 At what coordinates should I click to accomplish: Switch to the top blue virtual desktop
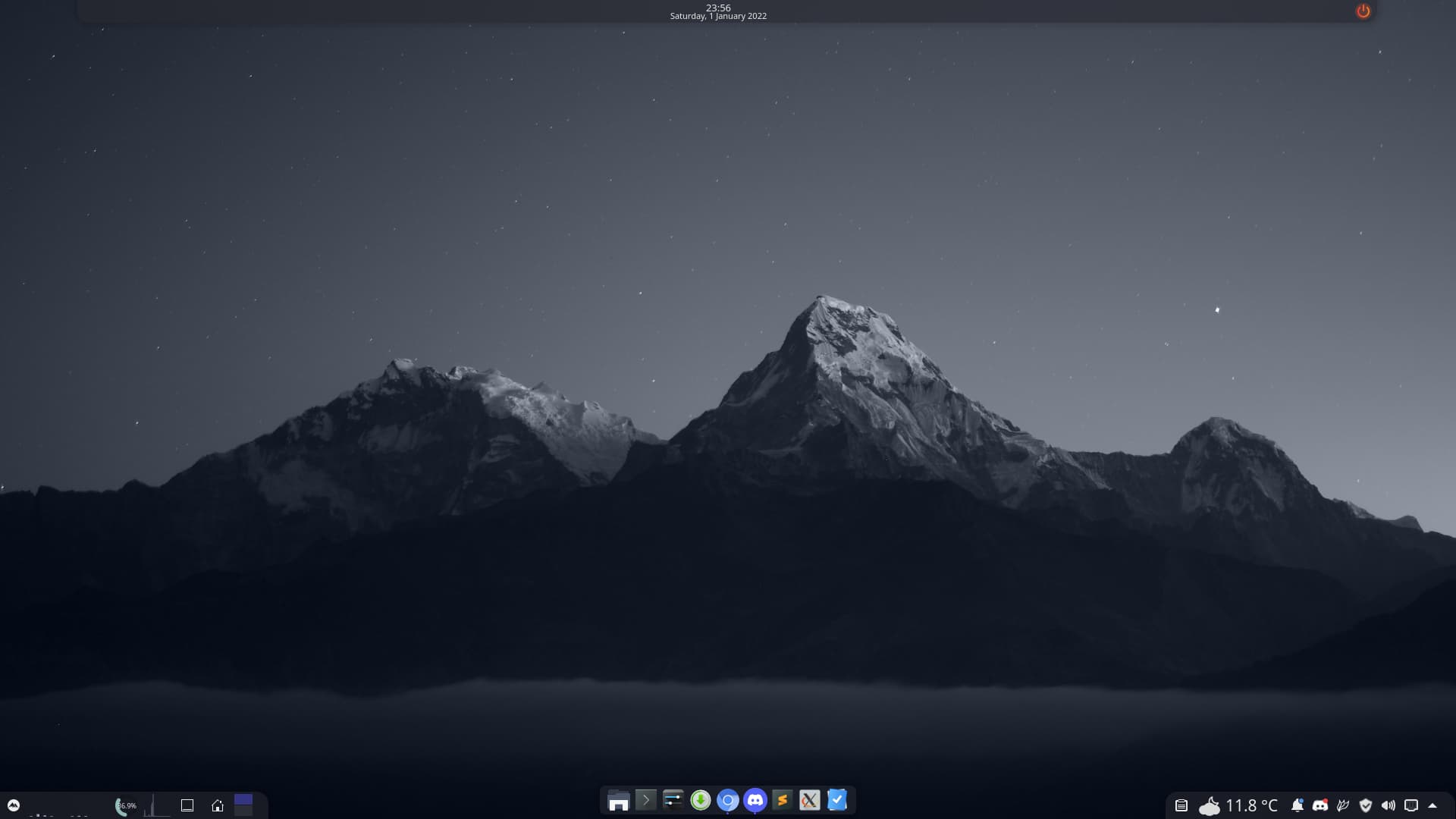[x=243, y=799]
